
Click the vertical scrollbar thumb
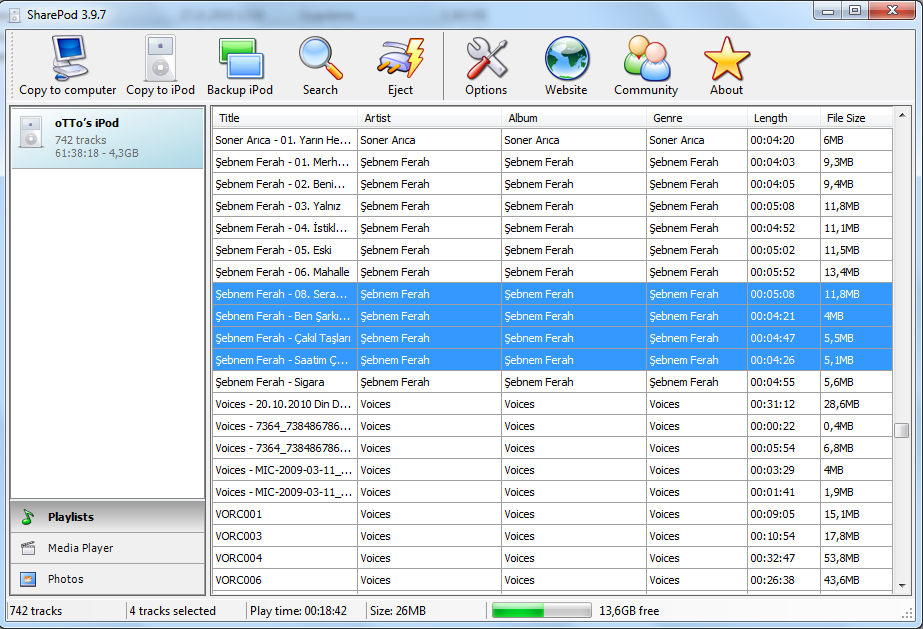(x=902, y=431)
